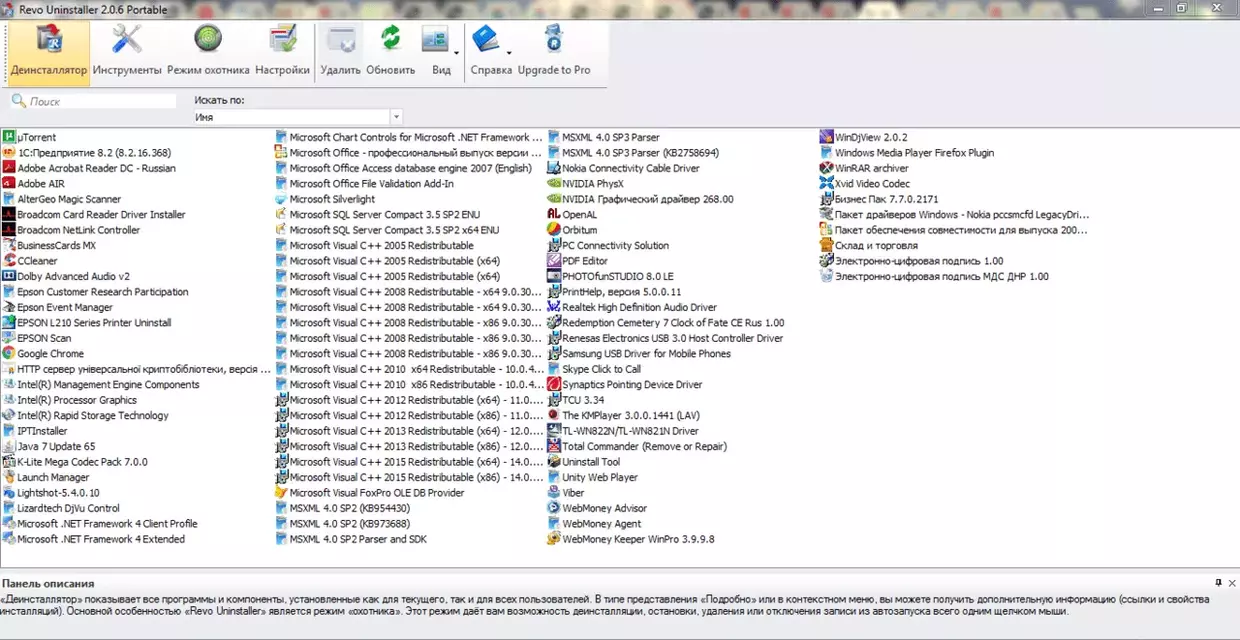Select Windows Media Player Firefox Plugin

coord(907,153)
